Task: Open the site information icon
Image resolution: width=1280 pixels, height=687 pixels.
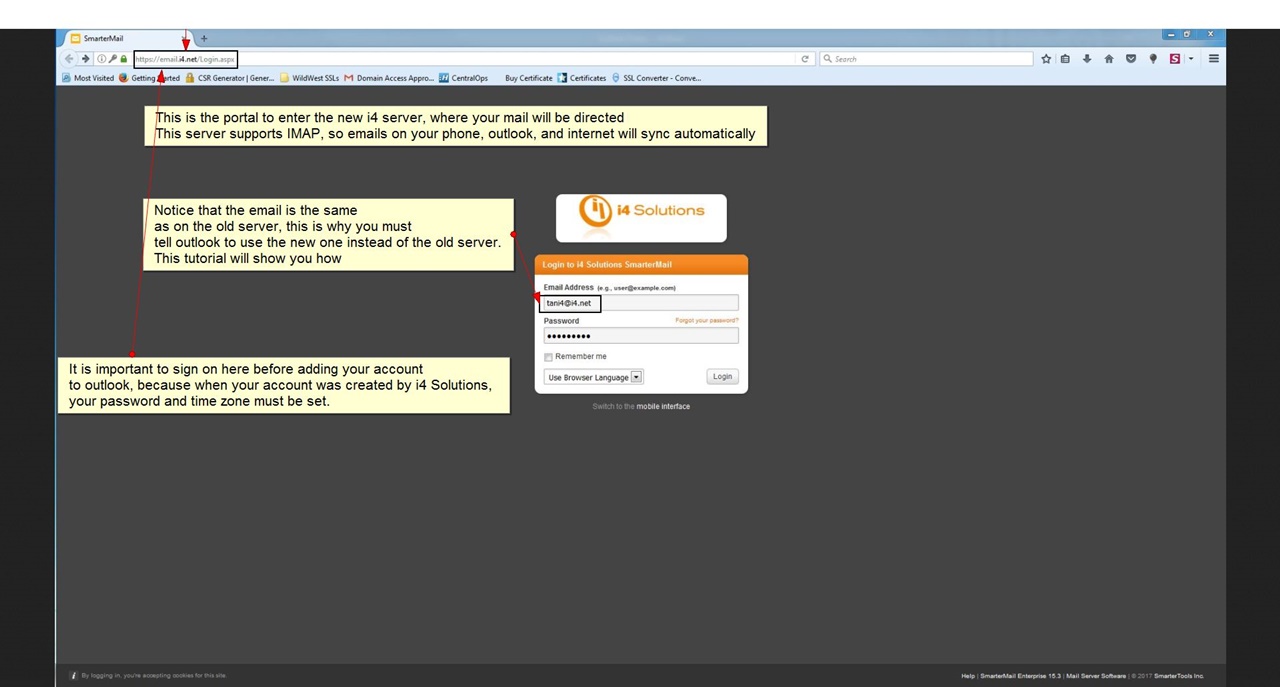Action: pyautogui.click(x=101, y=59)
